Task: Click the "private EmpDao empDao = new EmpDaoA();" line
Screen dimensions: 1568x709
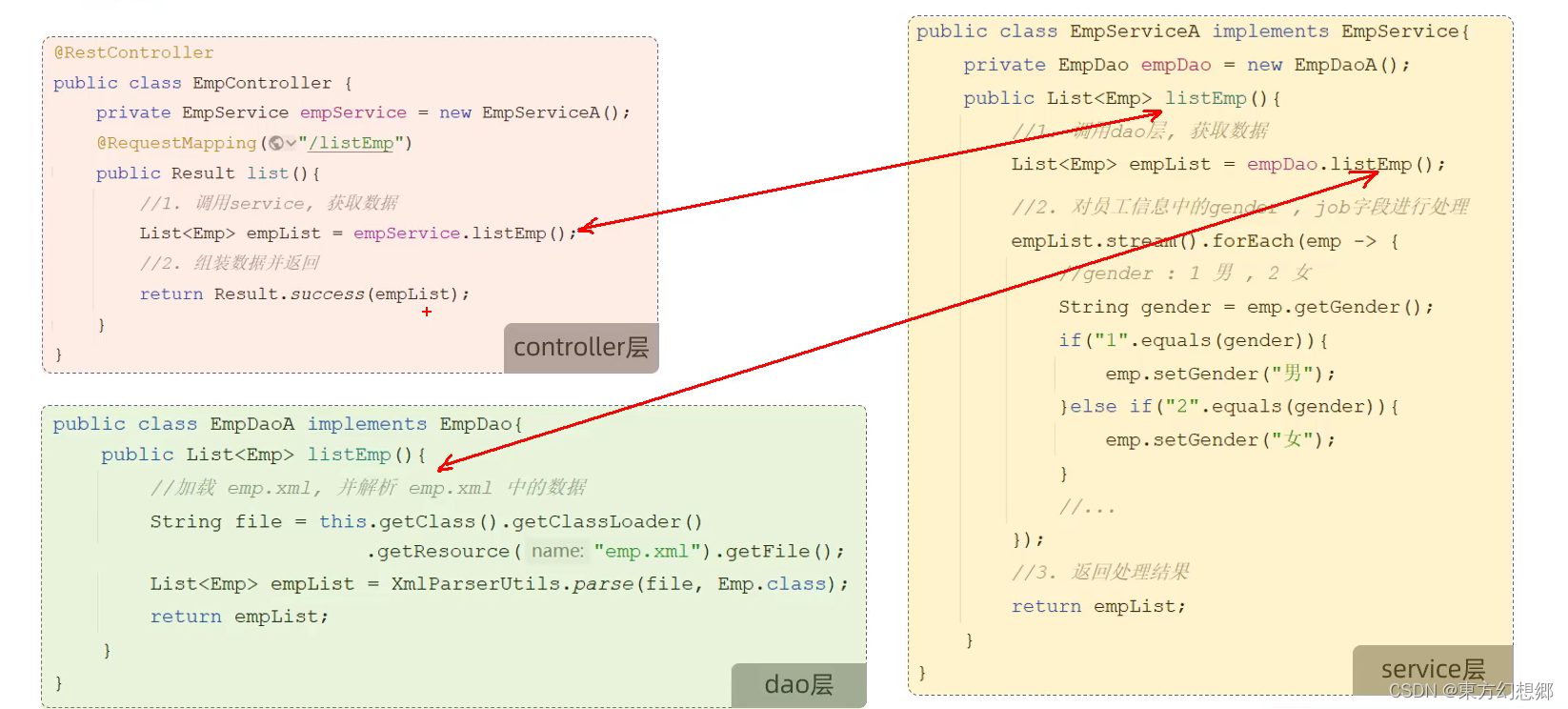Action: pos(1186,65)
